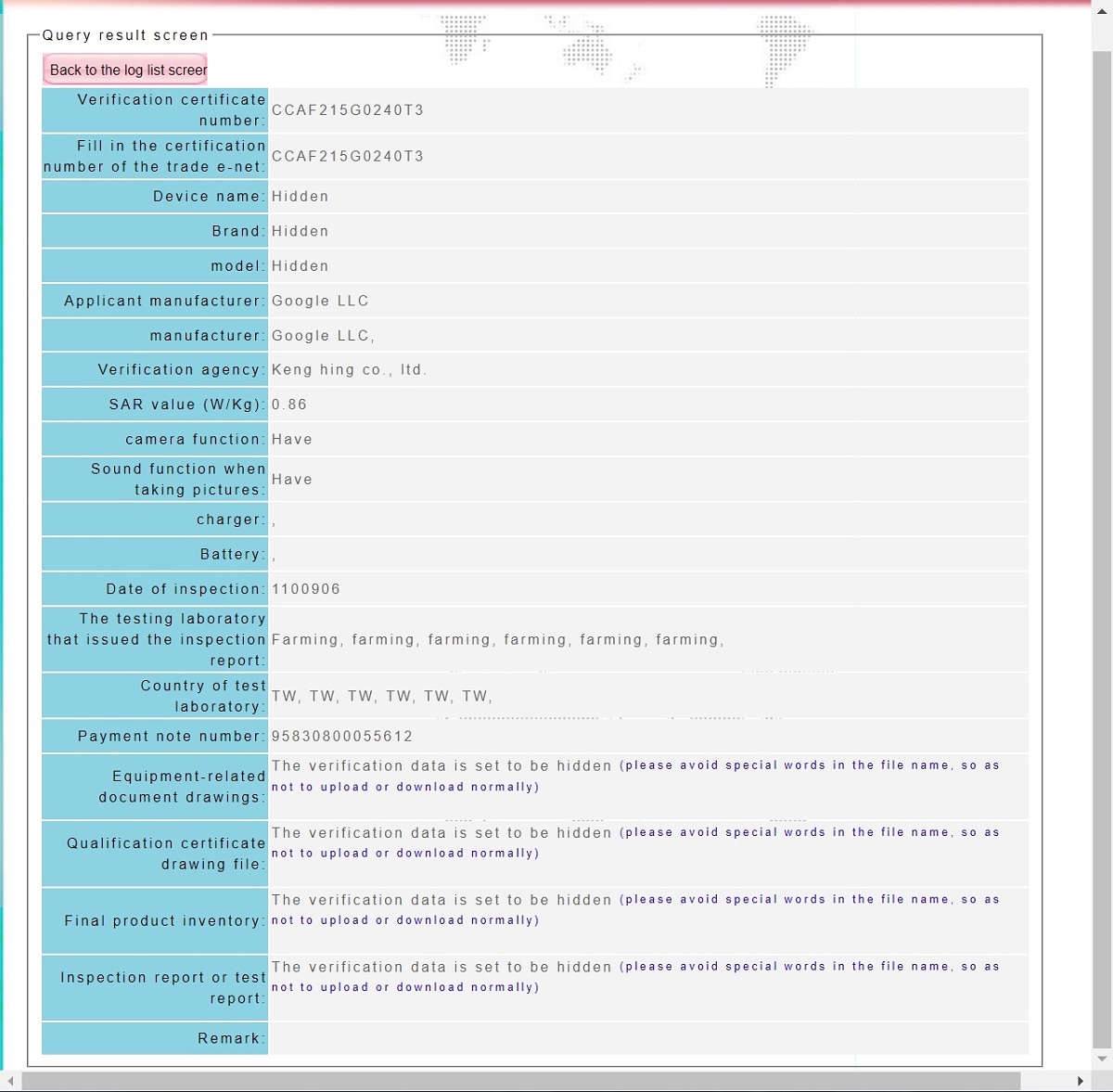Click the Country of test laboratory TW list
Screen dimensions: 1113x1092
coord(381,697)
